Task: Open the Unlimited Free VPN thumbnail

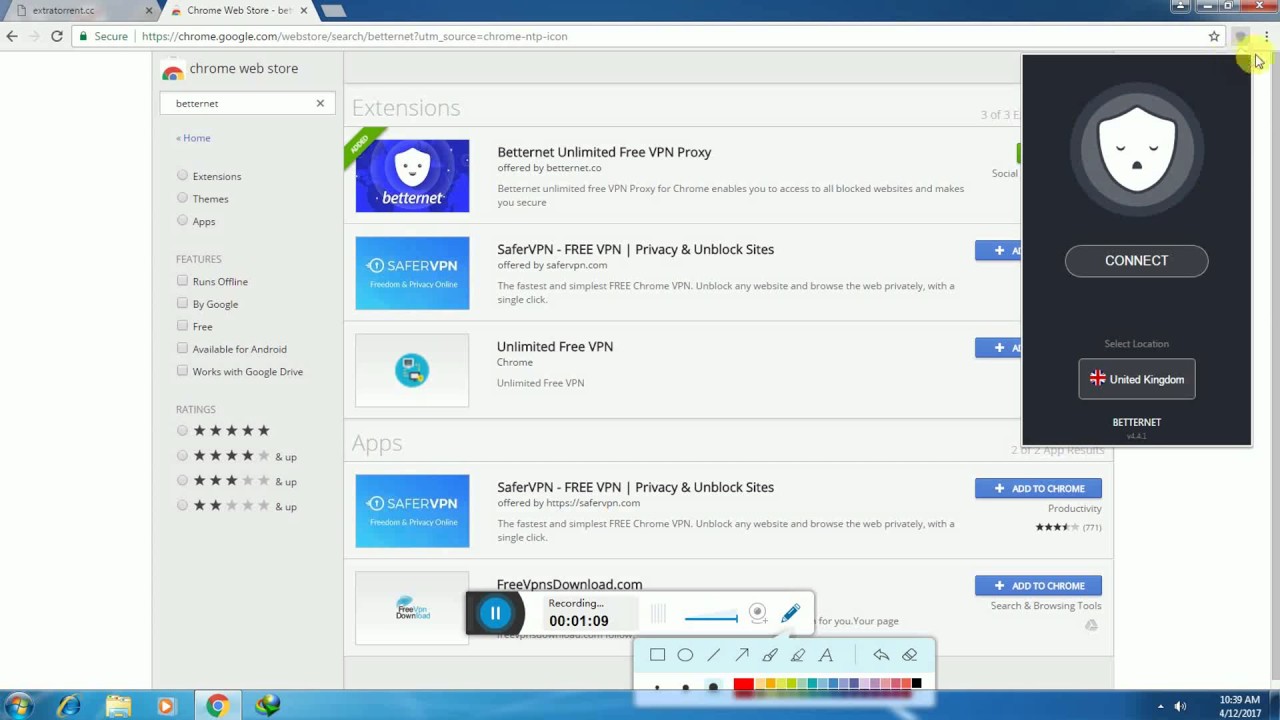Action: 412,370
